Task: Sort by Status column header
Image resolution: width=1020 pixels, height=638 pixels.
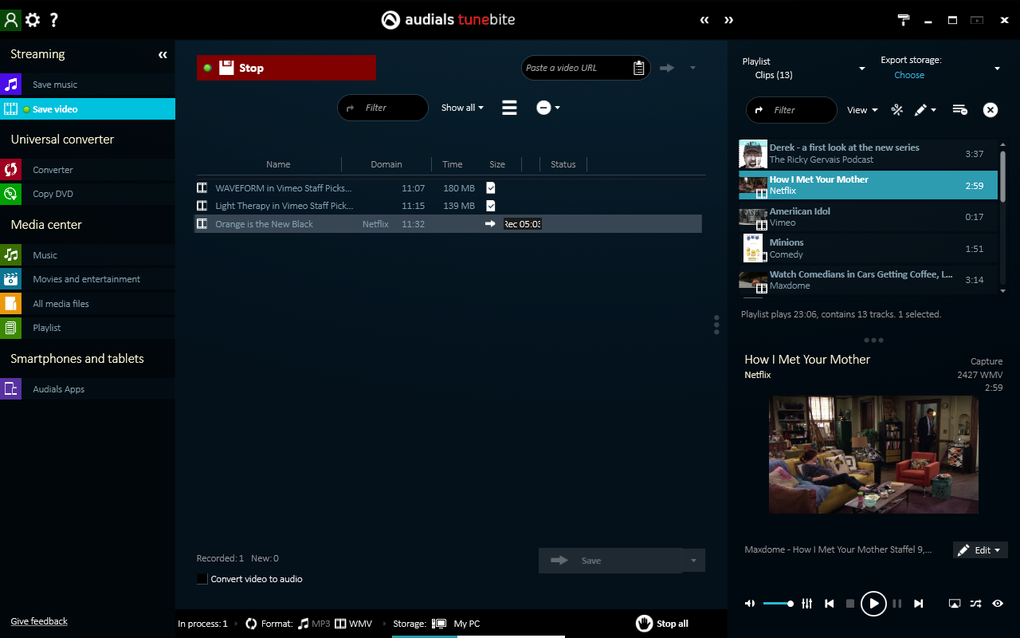Action: point(563,165)
